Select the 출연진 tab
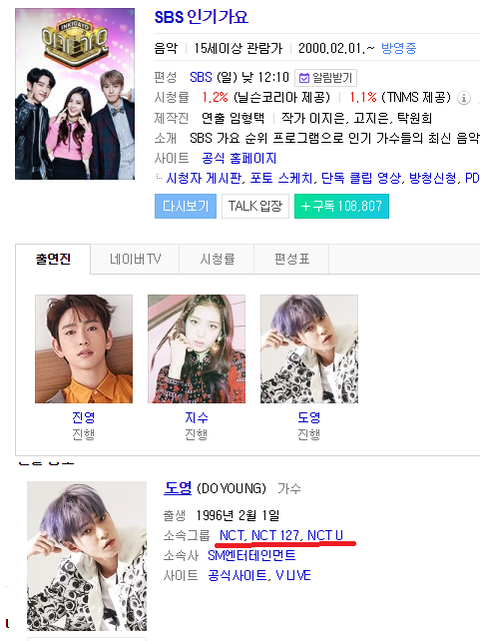 click(x=53, y=259)
